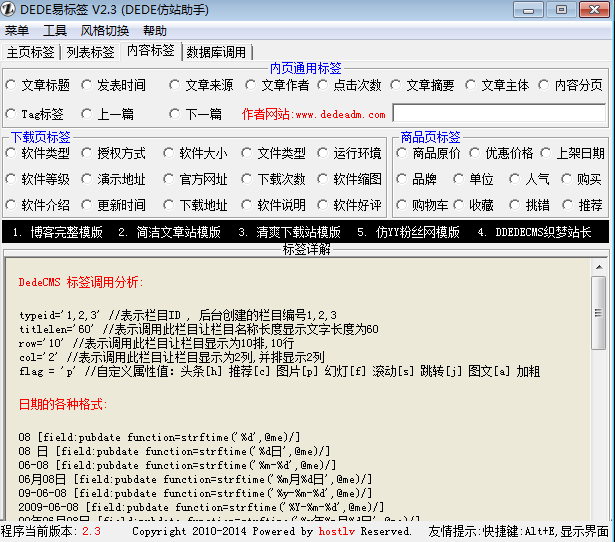The width and height of the screenshot is (615, 542).
Task: Pick the 购物车 radio button
Action: point(402,205)
